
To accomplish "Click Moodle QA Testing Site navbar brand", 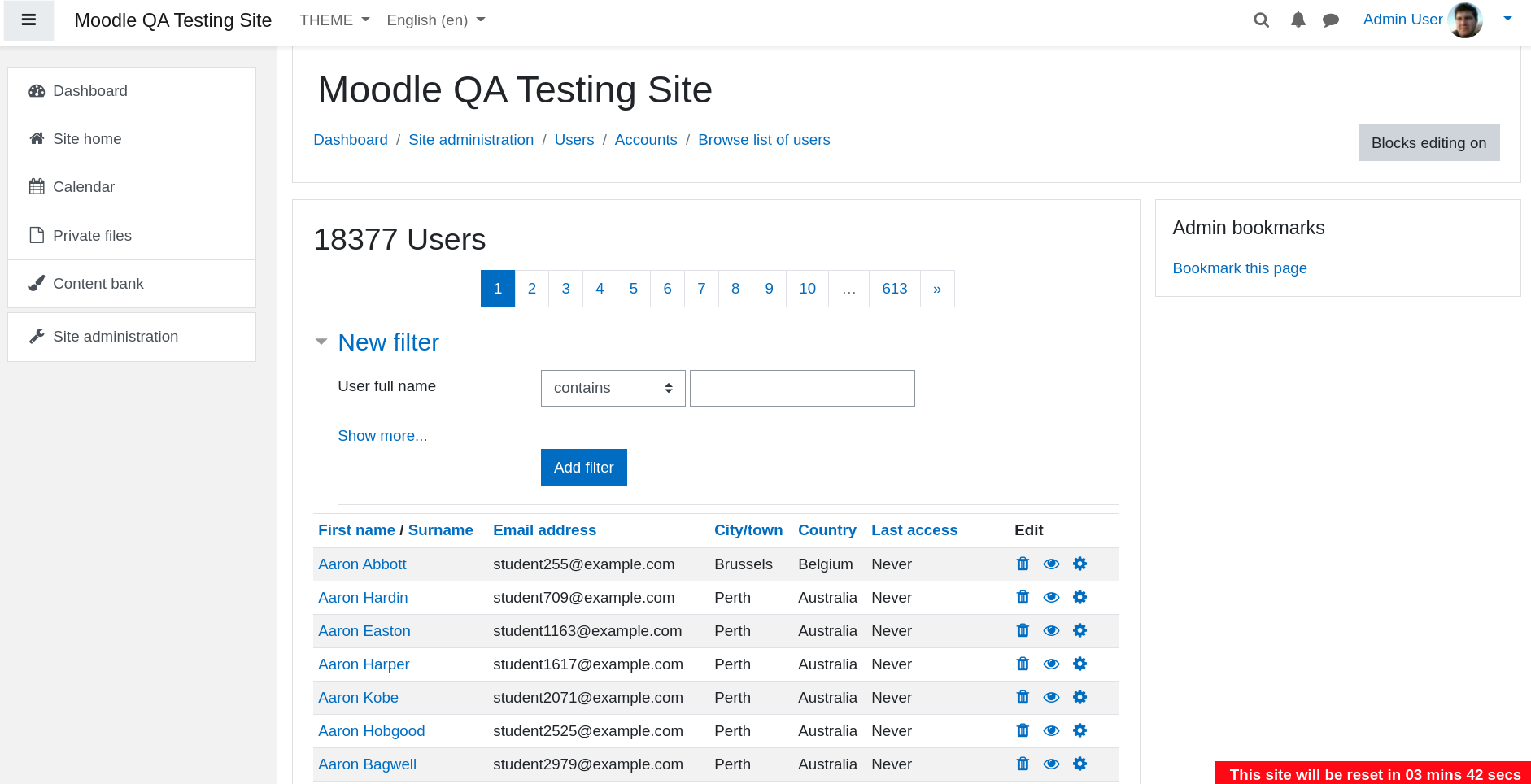I will click(173, 20).
